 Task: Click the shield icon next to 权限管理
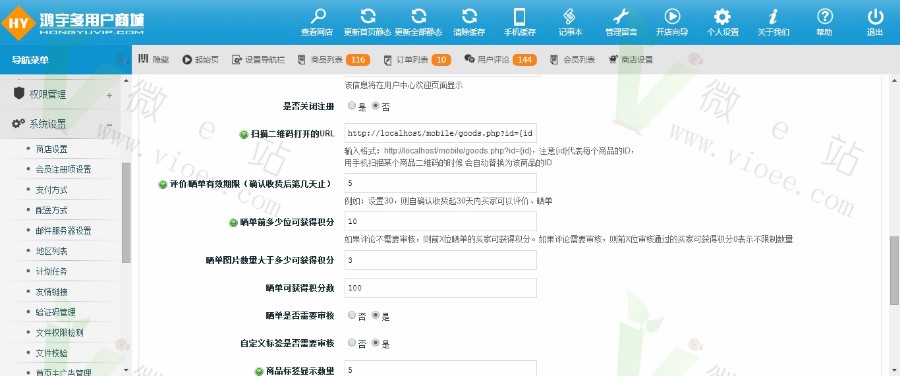pyautogui.click(x=18, y=94)
